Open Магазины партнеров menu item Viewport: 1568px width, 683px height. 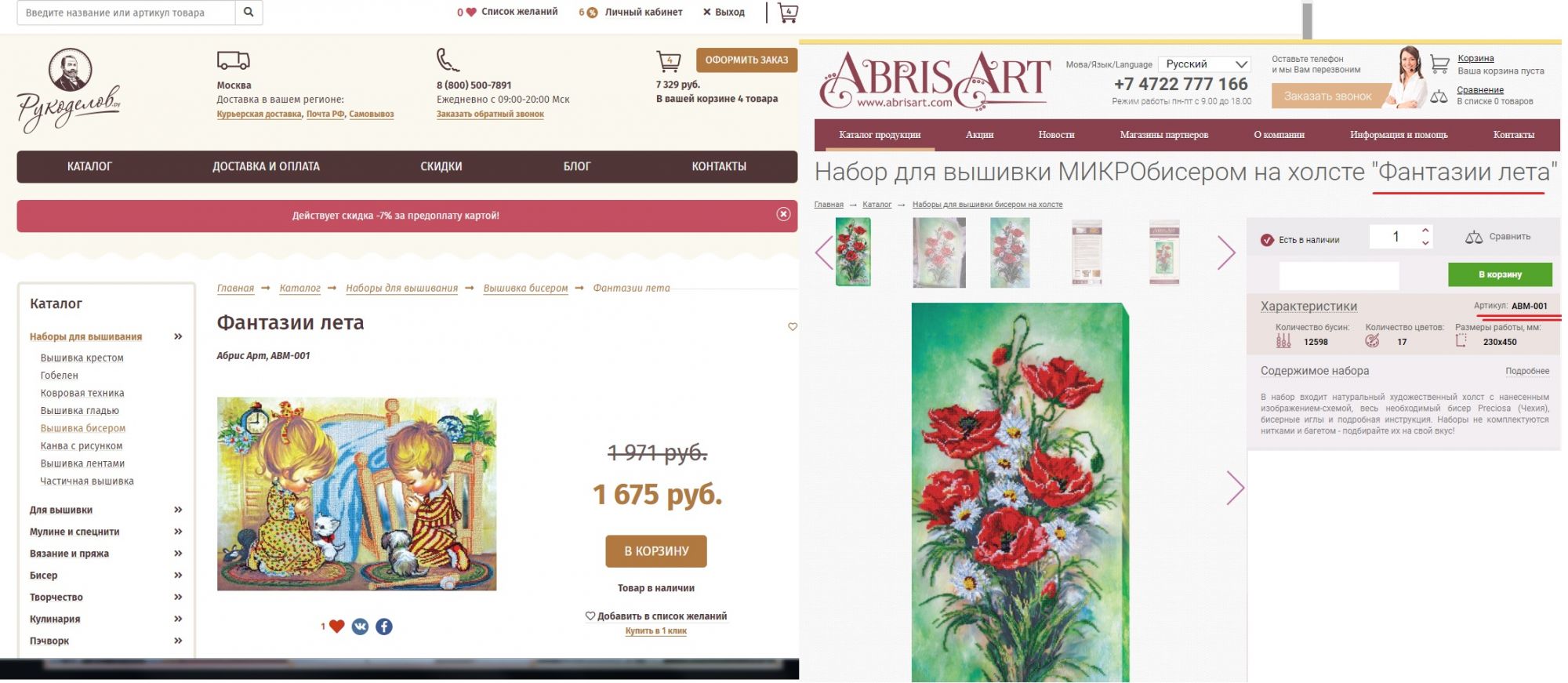pyautogui.click(x=1163, y=135)
